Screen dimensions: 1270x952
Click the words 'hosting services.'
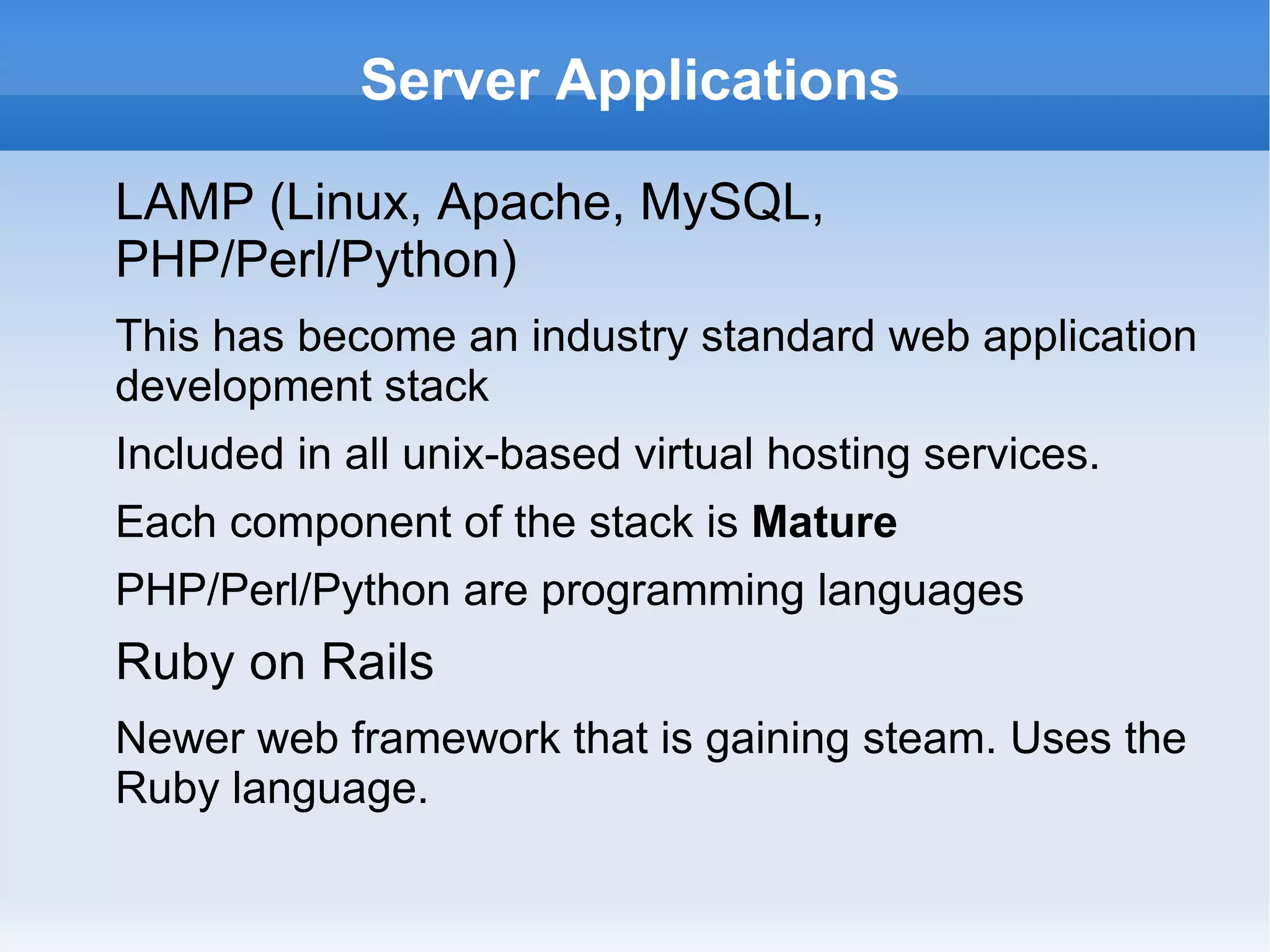932,454
